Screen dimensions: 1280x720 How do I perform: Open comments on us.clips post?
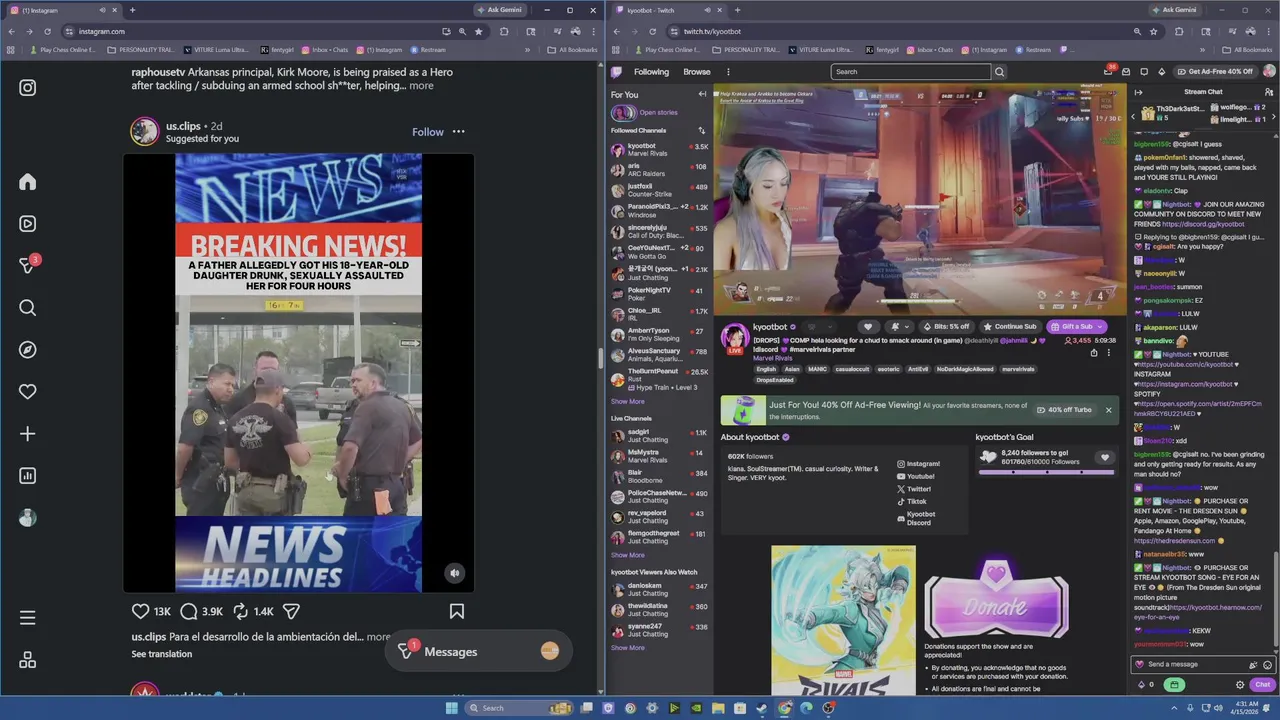[x=189, y=611]
